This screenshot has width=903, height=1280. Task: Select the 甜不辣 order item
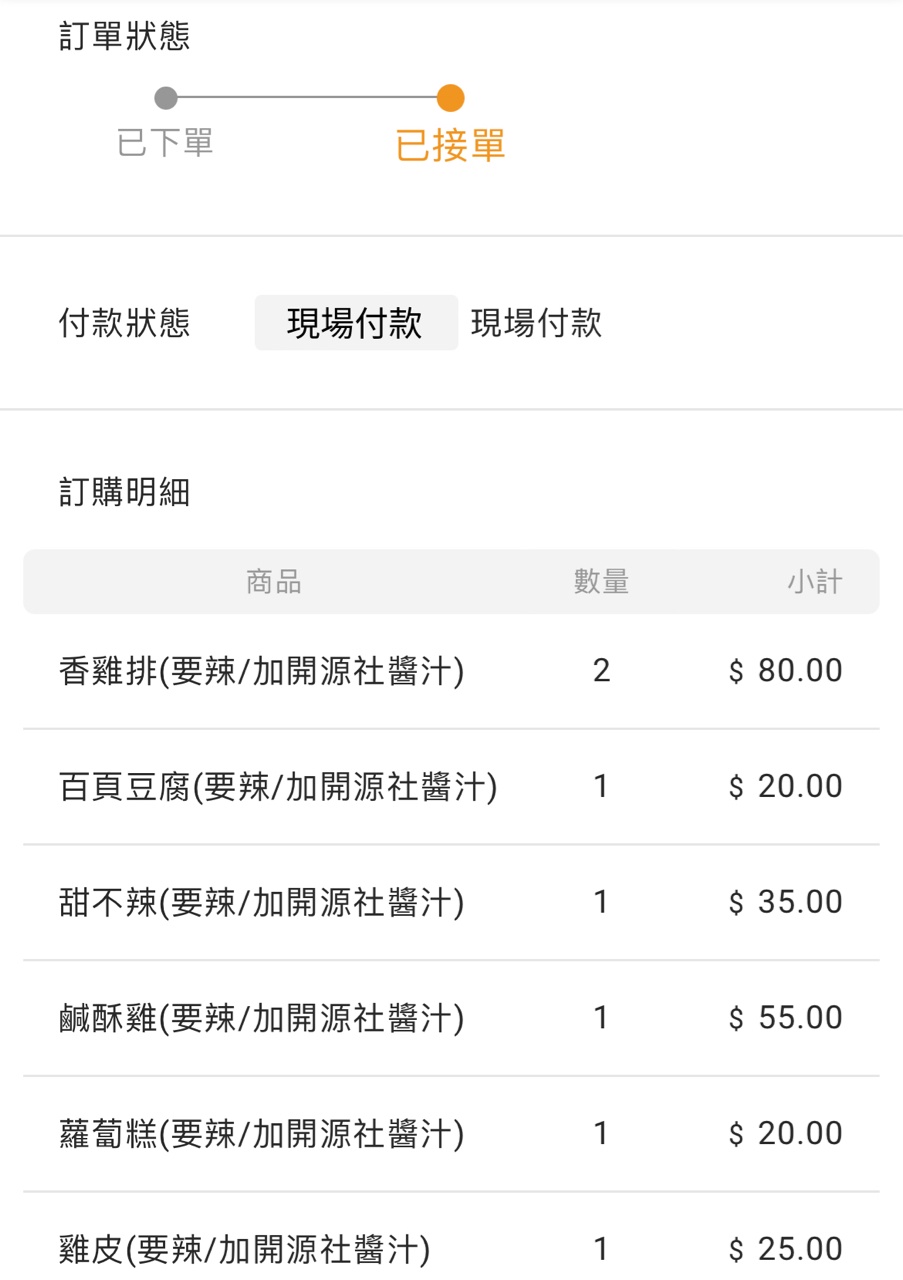pos(261,903)
